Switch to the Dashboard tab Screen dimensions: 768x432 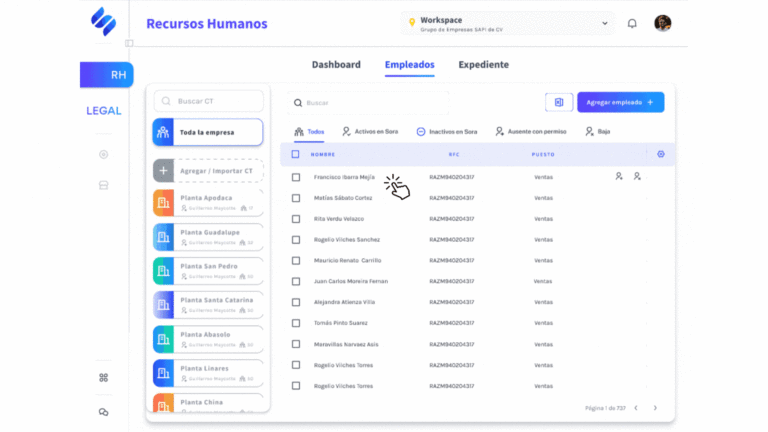click(336, 65)
